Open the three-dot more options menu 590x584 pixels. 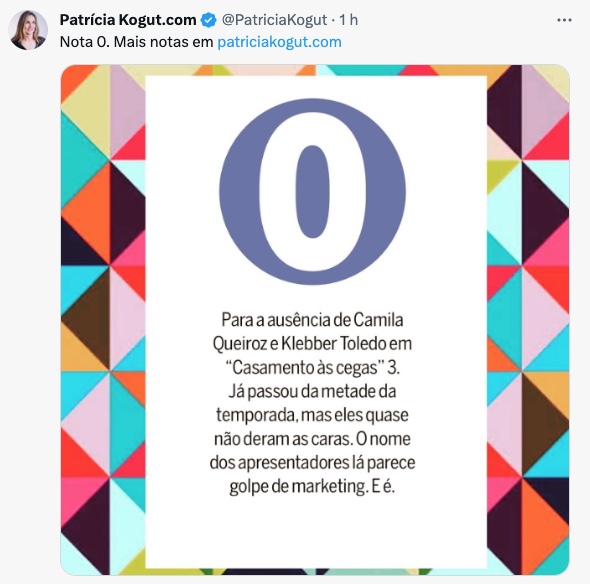coord(564,20)
